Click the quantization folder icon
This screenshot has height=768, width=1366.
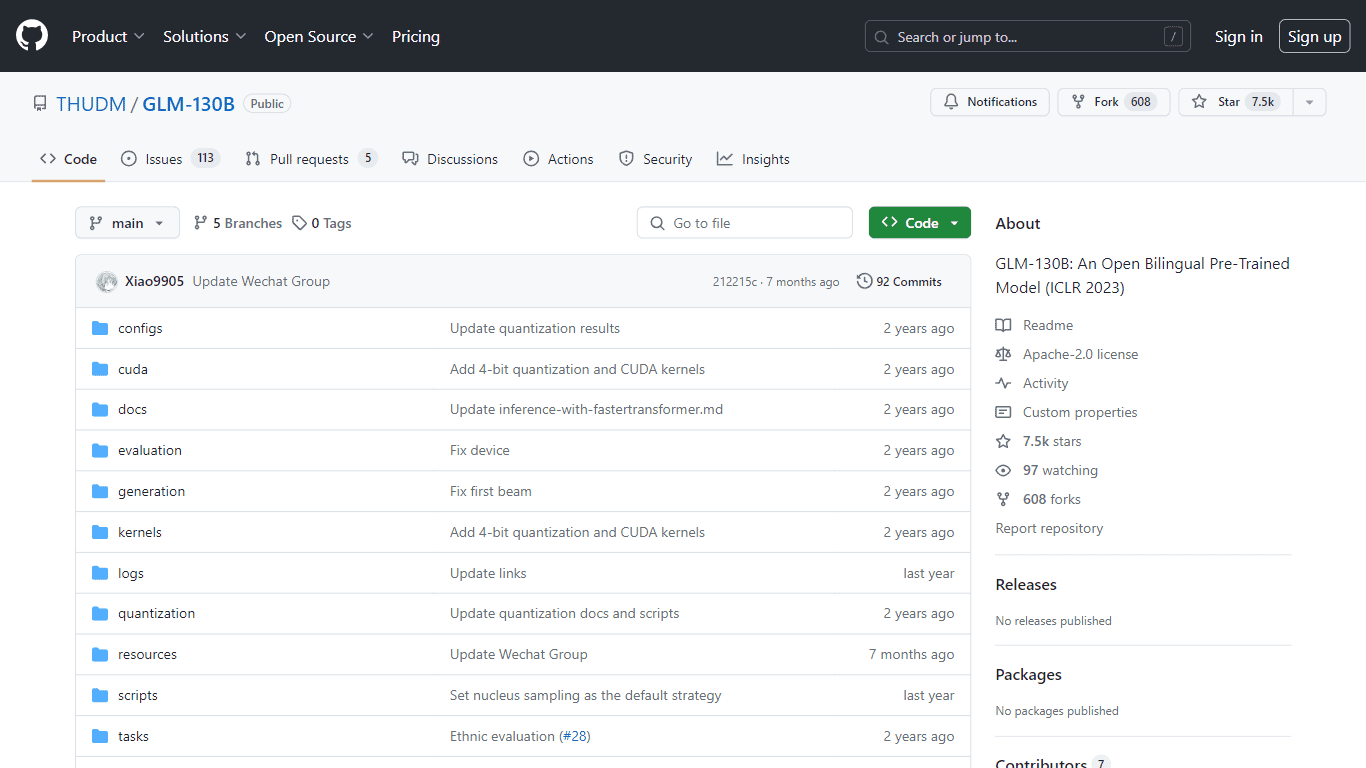pyautogui.click(x=100, y=614)
